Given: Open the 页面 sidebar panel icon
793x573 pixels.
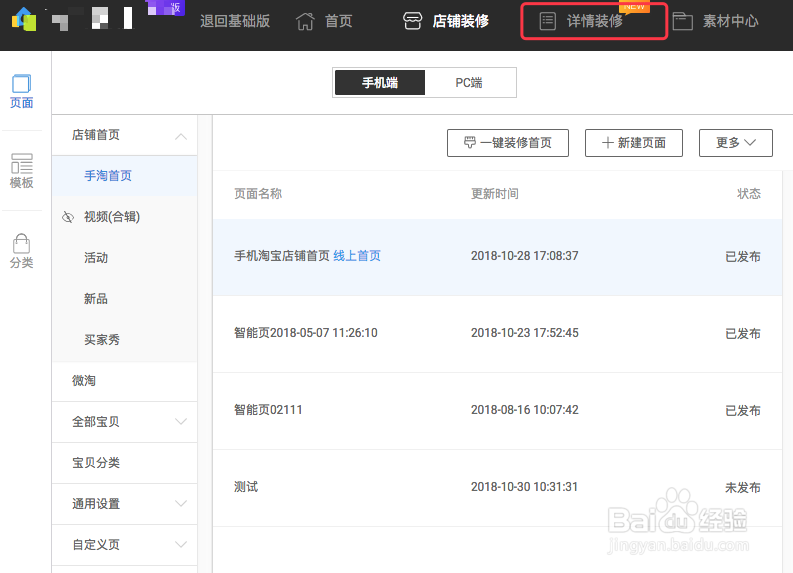Looking at the screenshot, I should click(21, 83).
